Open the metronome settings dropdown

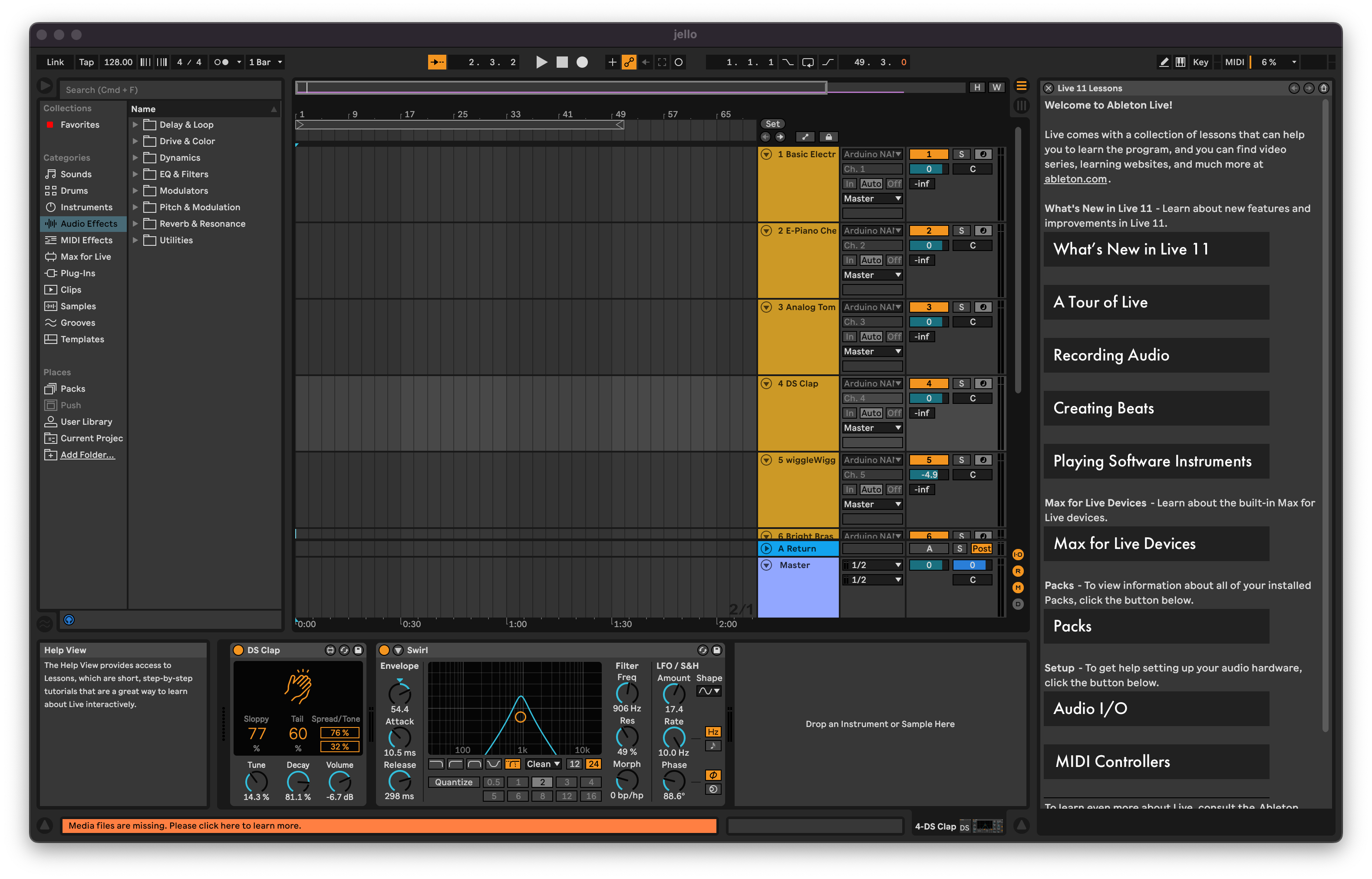(x=239, y=62)
